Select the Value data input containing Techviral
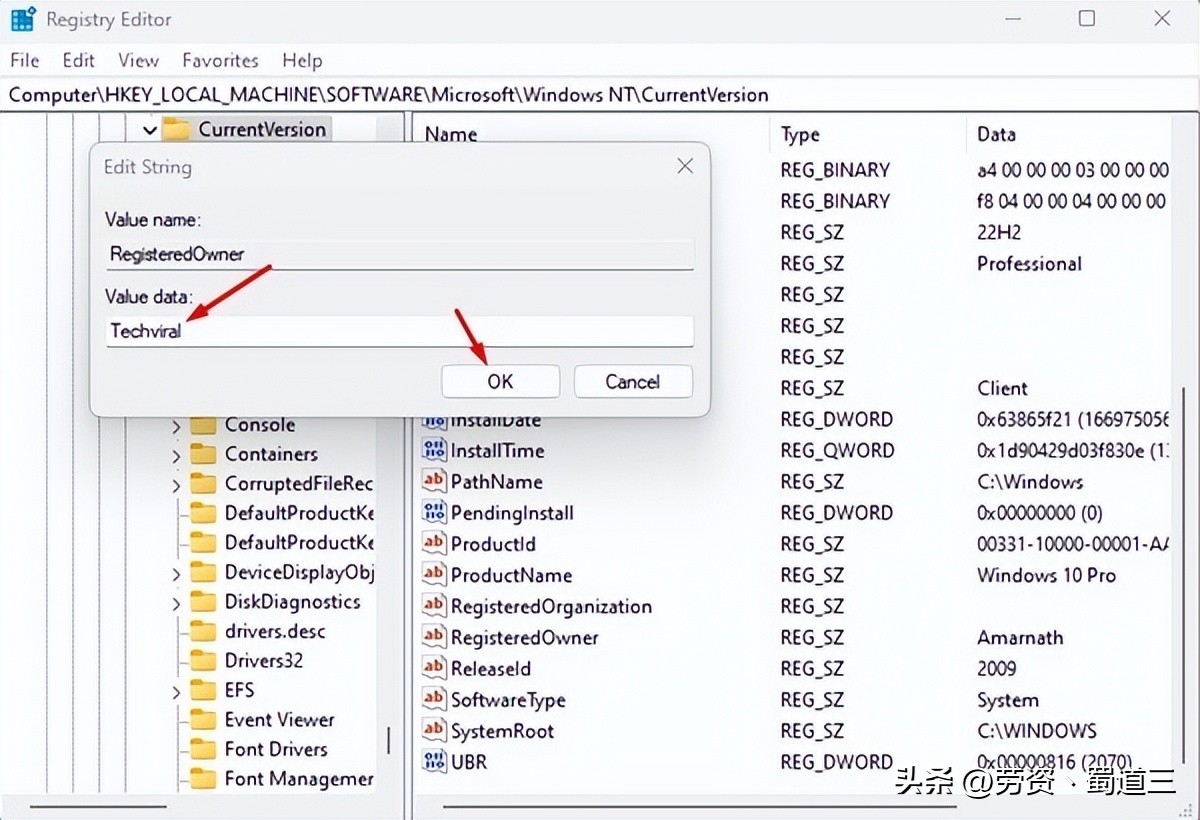The width and height of the screenshot is (1200, 820). (x=400, y=332)
